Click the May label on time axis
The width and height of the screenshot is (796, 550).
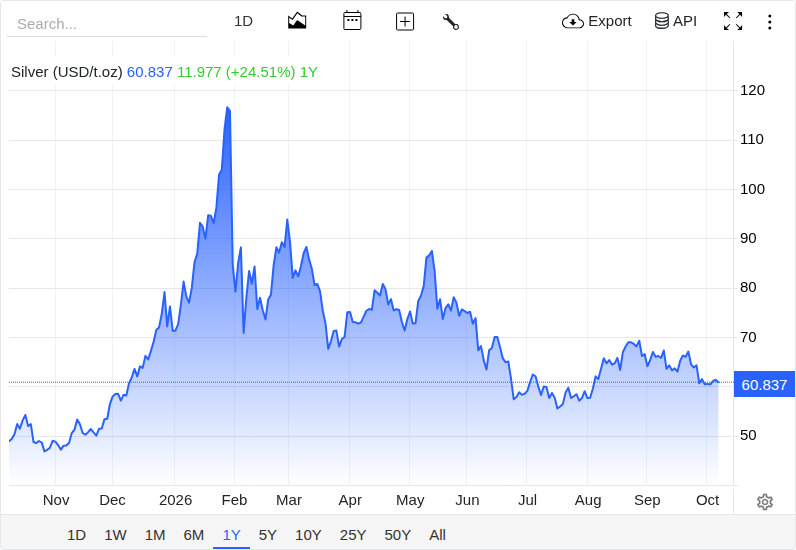(410, 500)
